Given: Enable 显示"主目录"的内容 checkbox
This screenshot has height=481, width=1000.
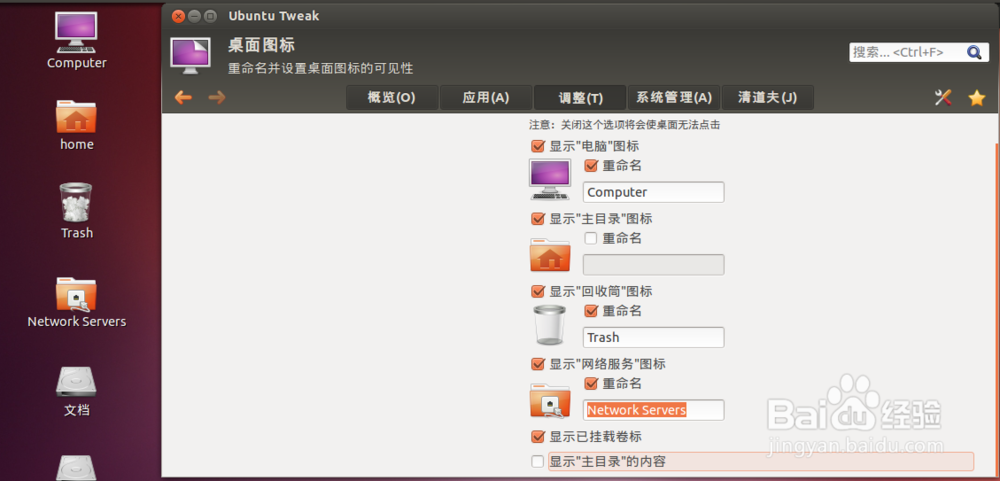Looking at the screenshot, I should click(538, 461).
